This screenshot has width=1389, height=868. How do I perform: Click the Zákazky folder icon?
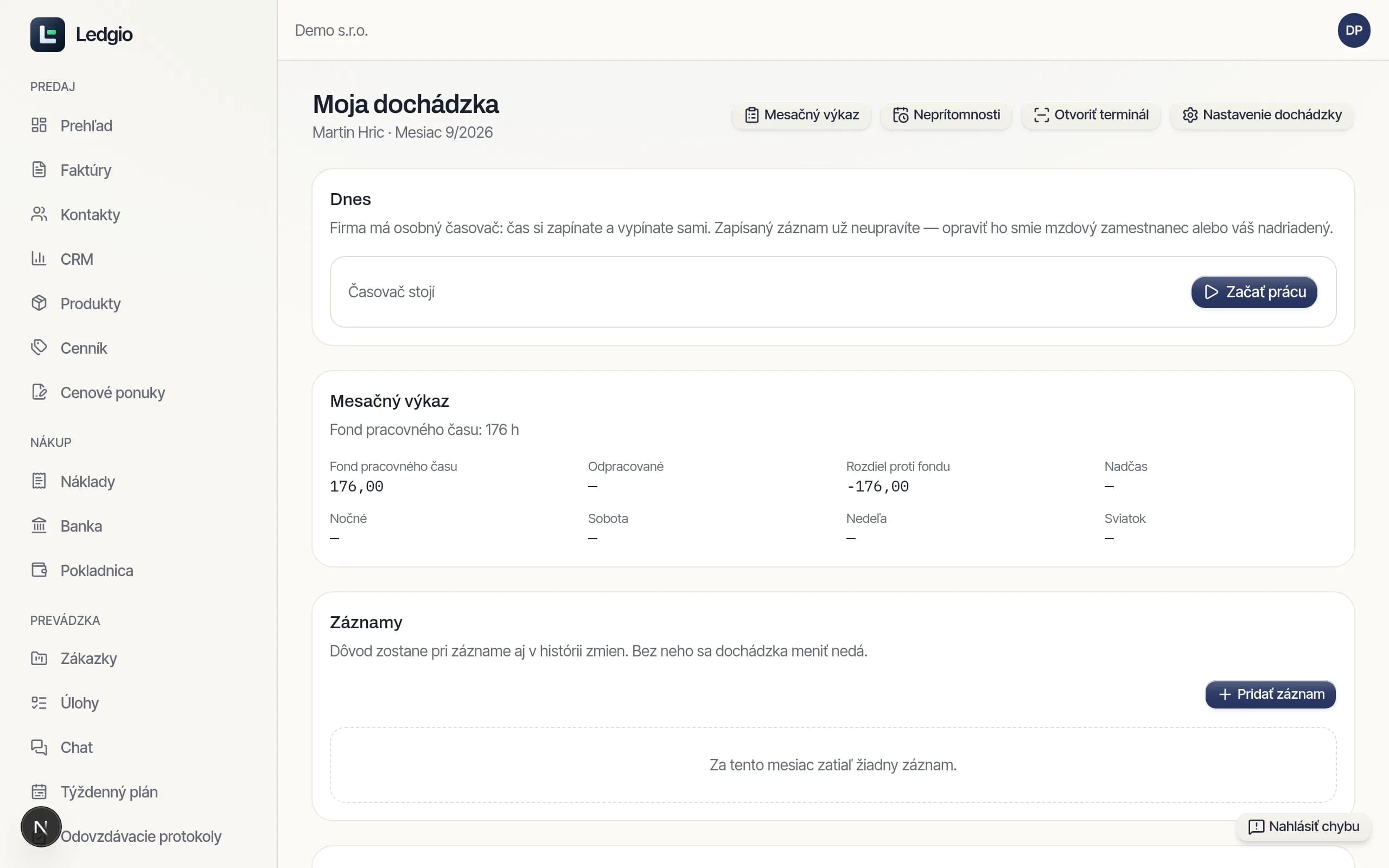click(39, 659)
